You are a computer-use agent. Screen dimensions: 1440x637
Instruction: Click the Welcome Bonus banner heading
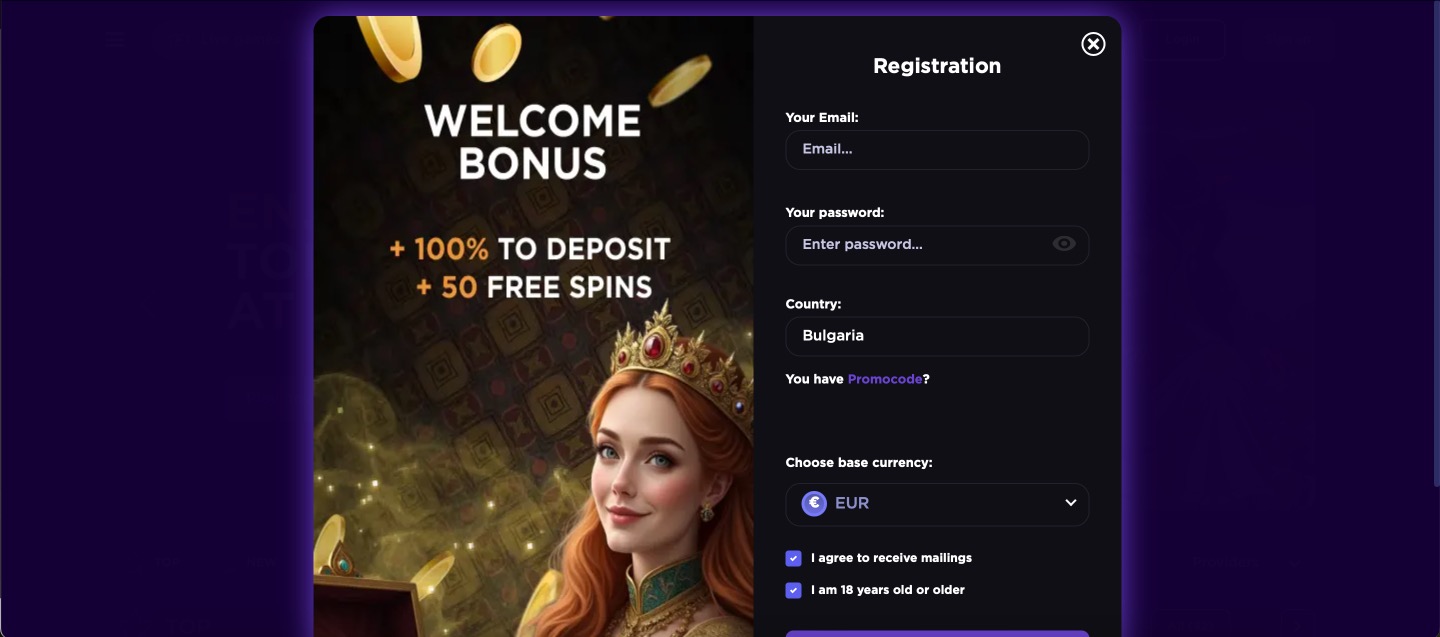point(532,142)
